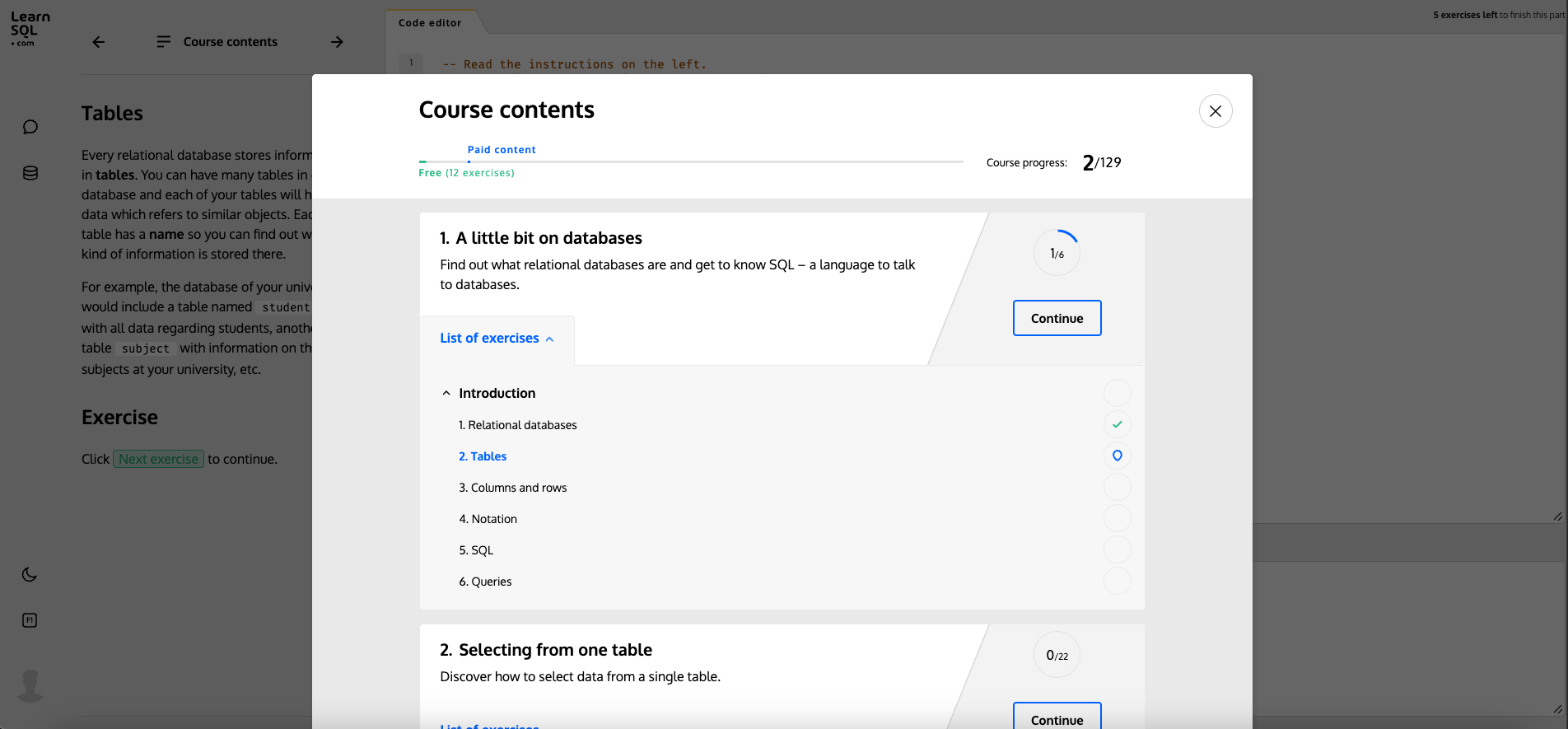The width and height of the screenshot is (1568, 729).
Task: Open exercise 4. Notation
Action: [488, 519]
